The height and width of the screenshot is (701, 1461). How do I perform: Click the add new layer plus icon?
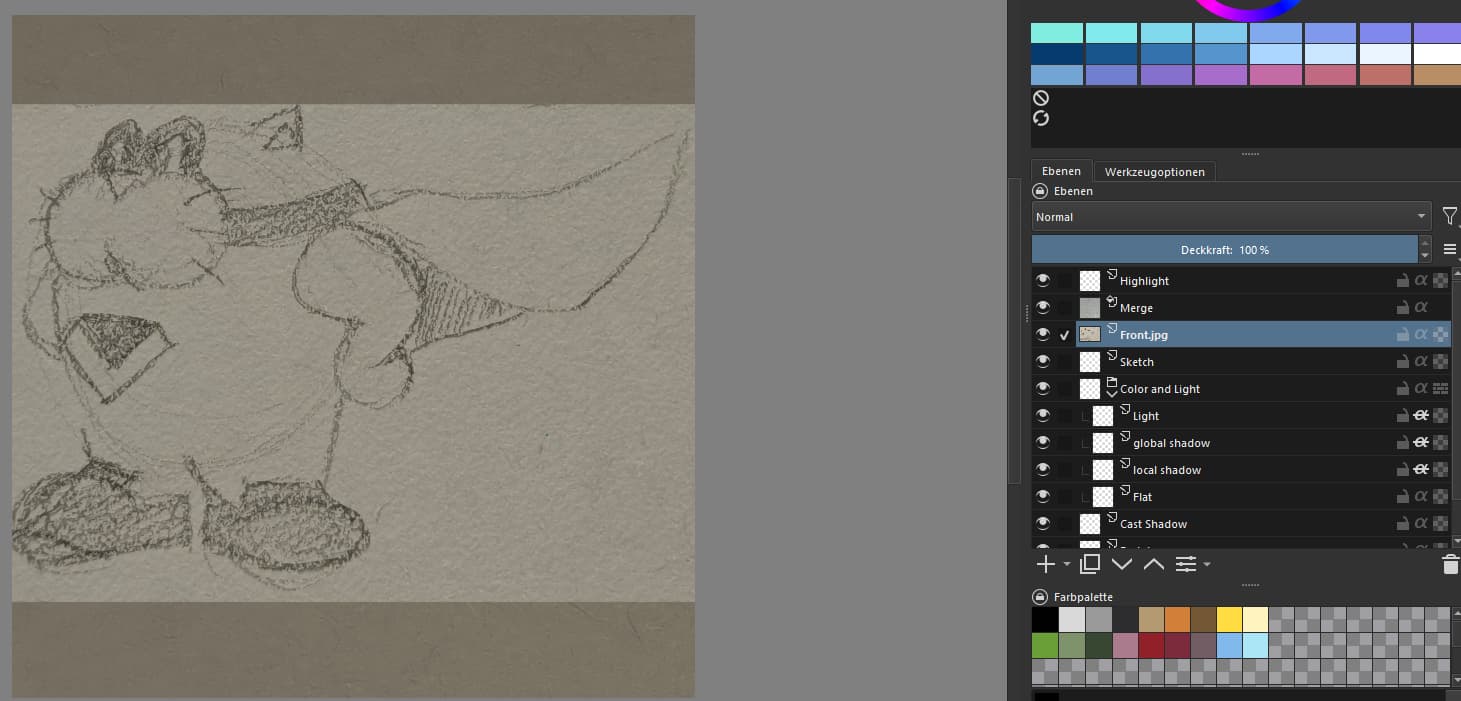coord(1045,564)
